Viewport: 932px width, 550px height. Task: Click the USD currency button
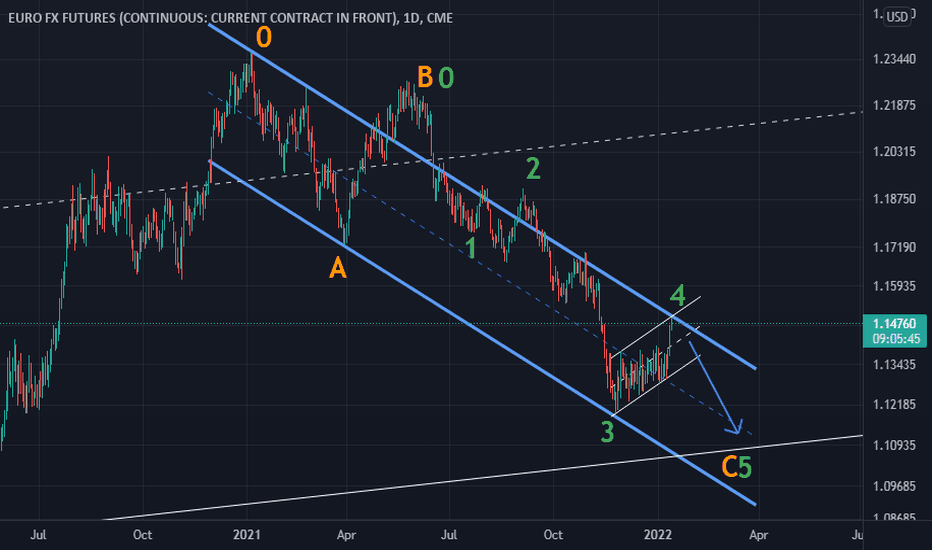897,17
